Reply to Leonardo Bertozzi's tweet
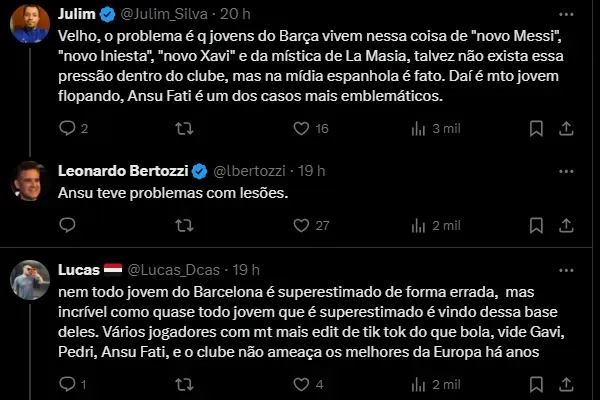 (x=68, y=226)
